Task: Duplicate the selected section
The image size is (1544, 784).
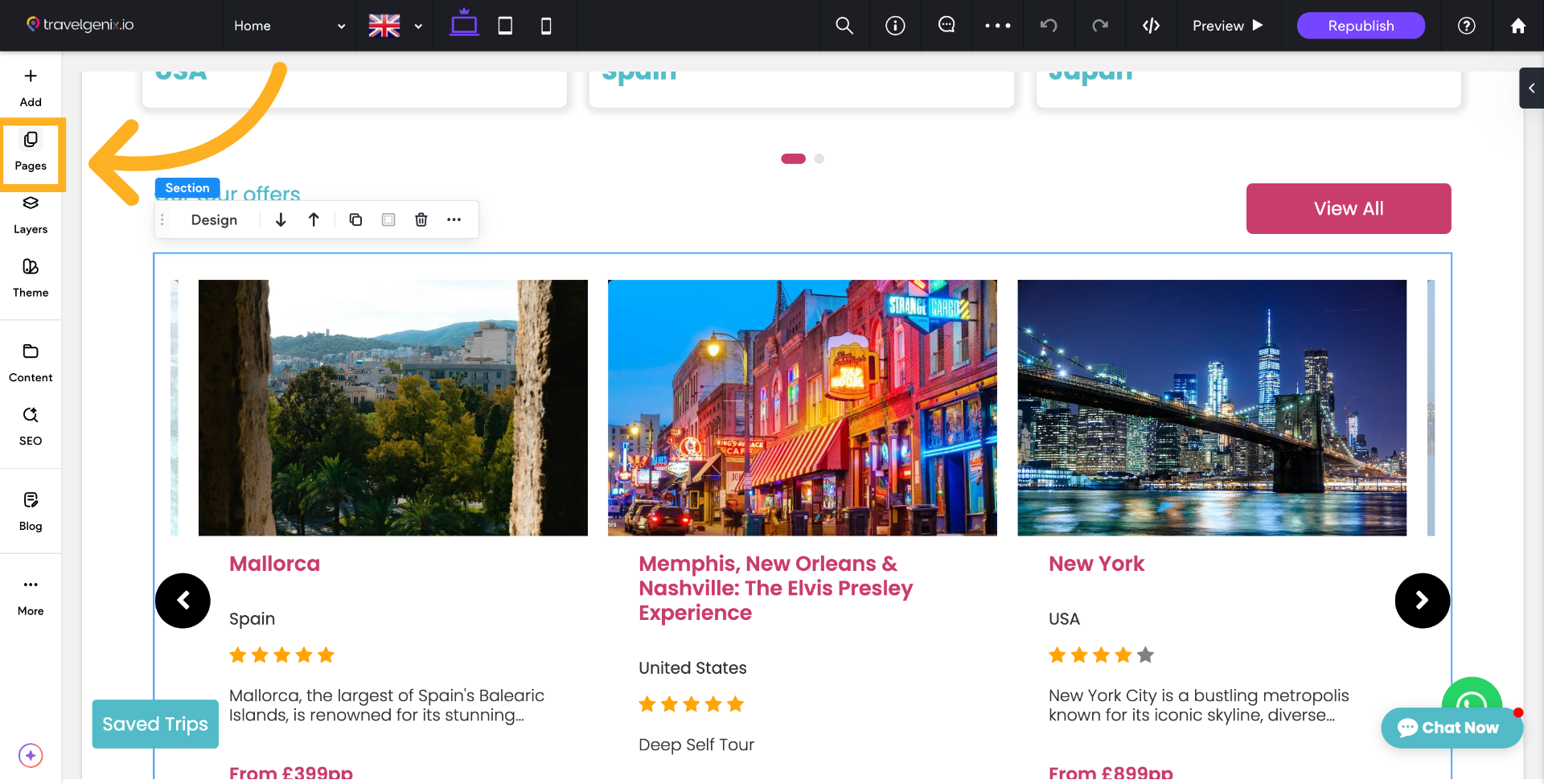Action: point(355,220)
